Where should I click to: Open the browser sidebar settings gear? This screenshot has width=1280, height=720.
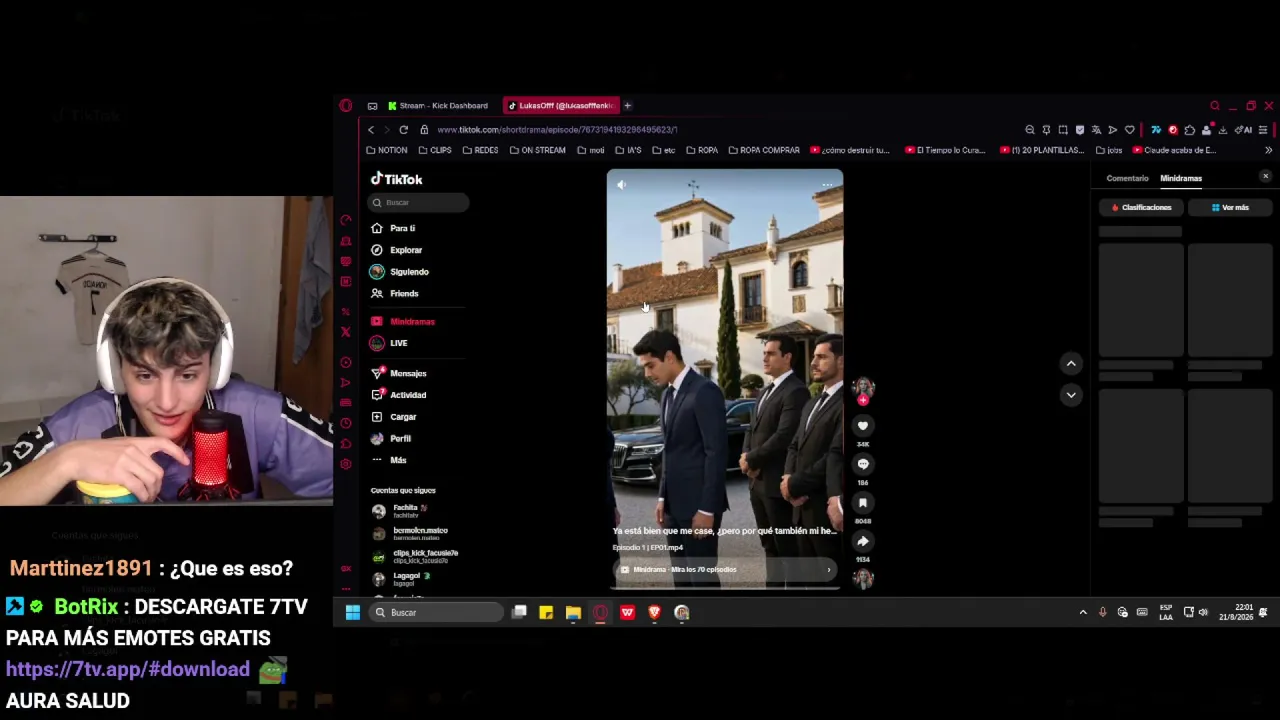tap(346, 464)
